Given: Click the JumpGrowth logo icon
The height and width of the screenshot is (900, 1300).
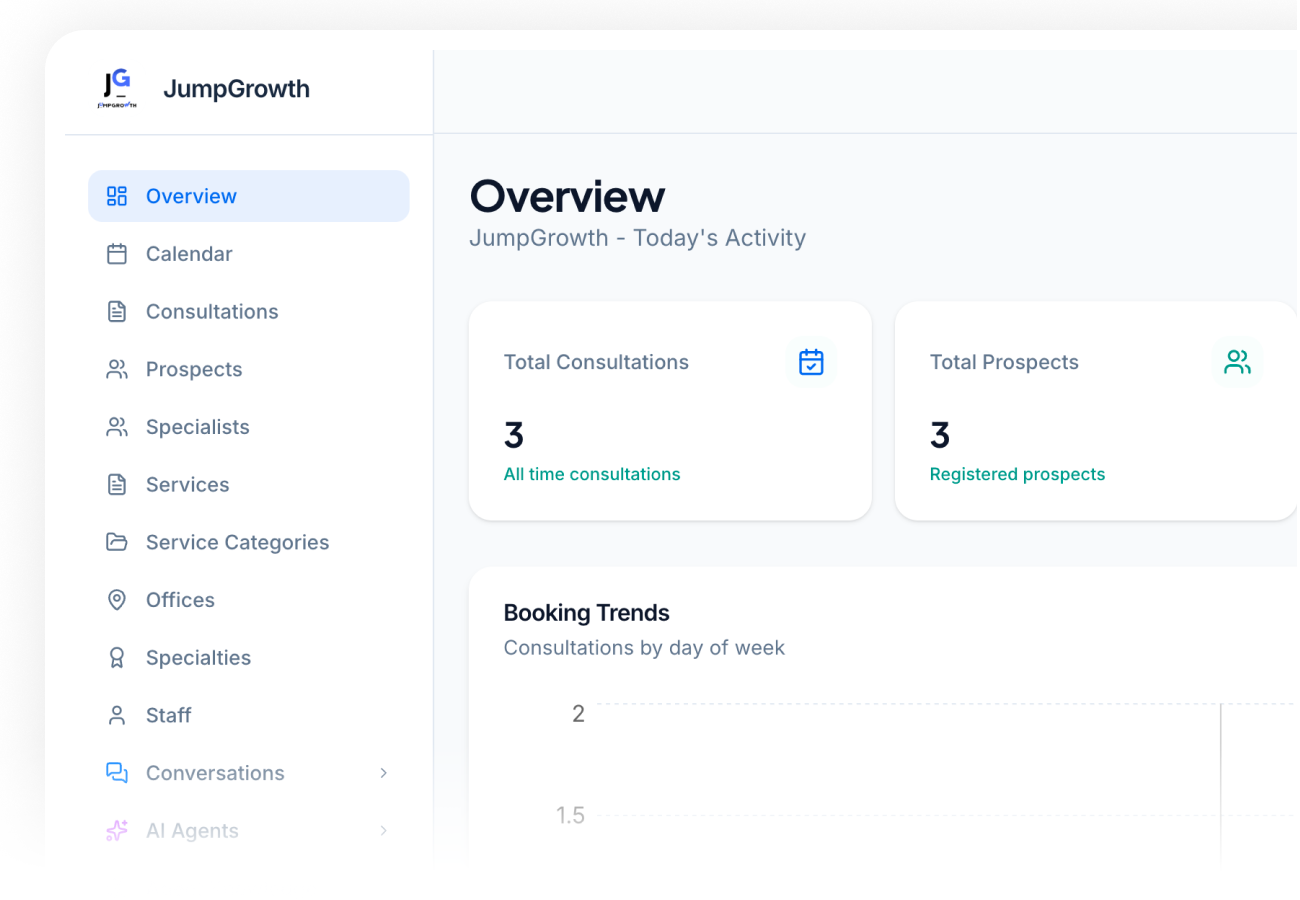Looking at the screenshot, I should click(117, 89).
